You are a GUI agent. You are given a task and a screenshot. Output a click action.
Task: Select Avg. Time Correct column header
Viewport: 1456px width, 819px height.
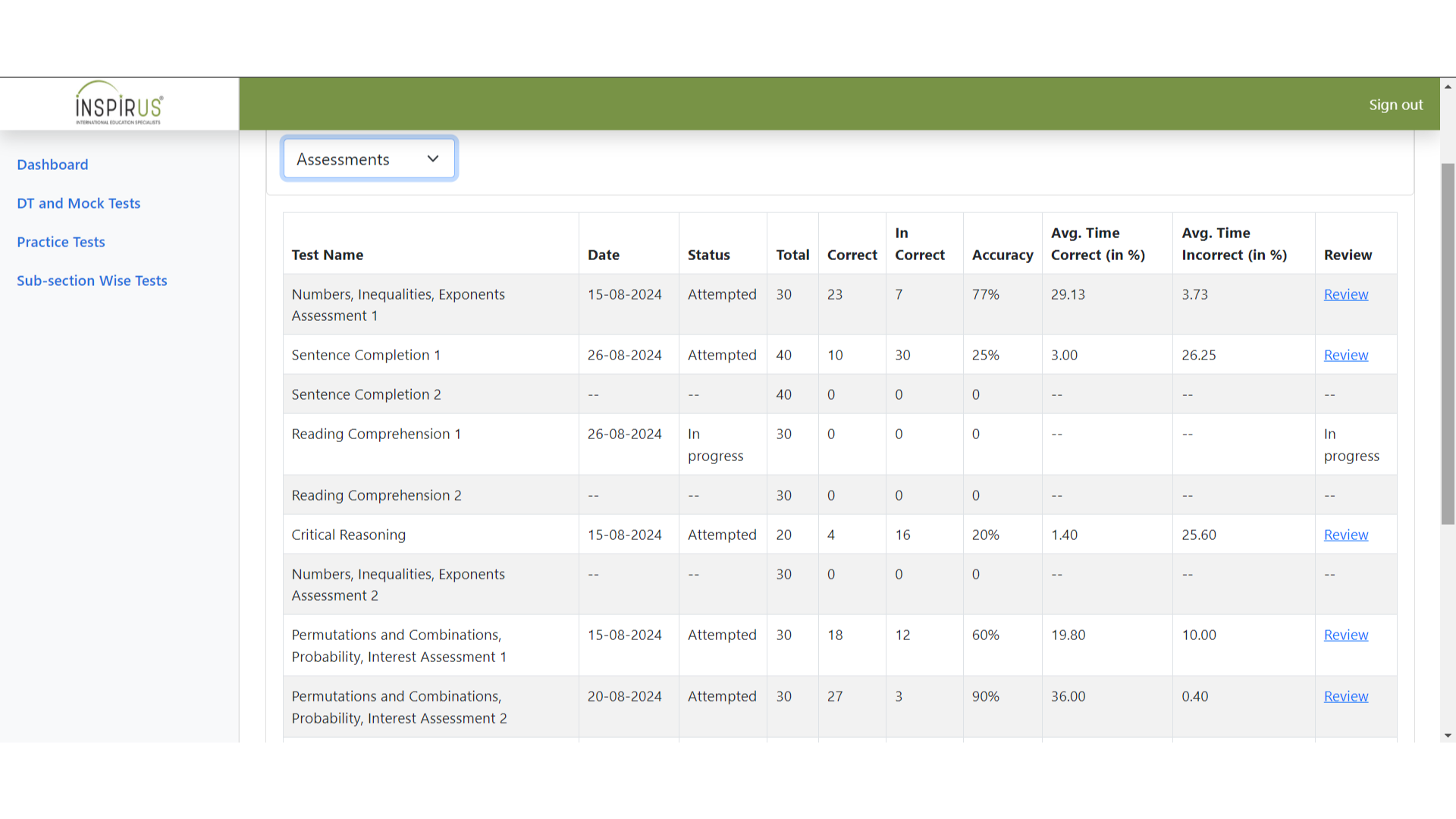[1098, 244]
